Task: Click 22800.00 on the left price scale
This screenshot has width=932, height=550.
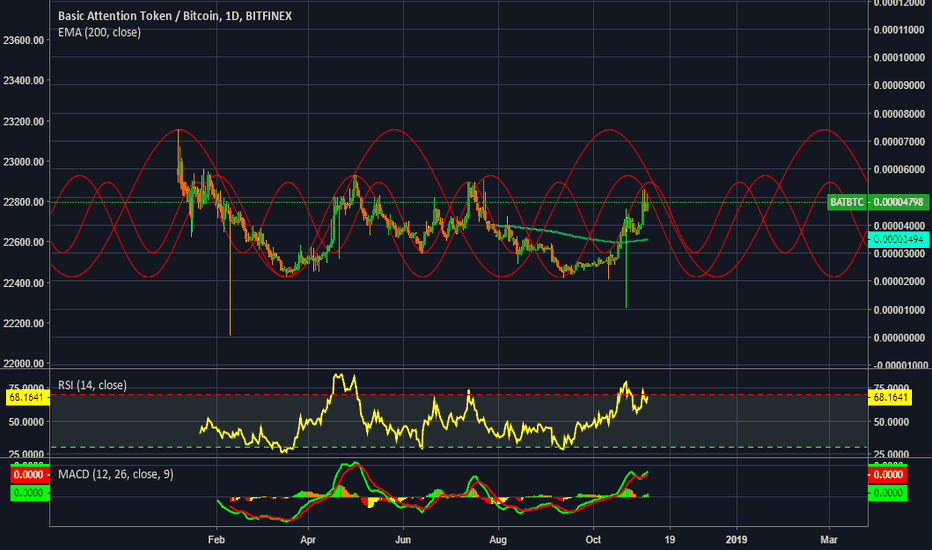Action: click(x=24, y=202)
